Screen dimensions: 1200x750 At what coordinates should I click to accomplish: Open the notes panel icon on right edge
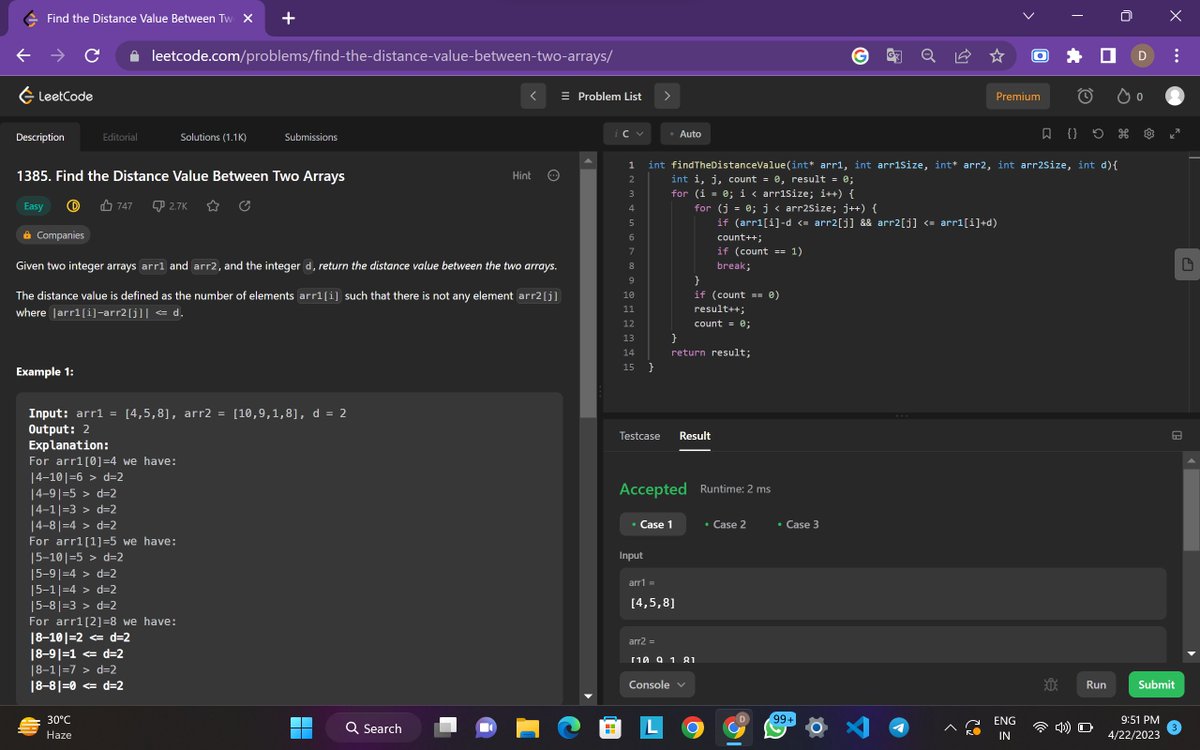coord(1186,264)
